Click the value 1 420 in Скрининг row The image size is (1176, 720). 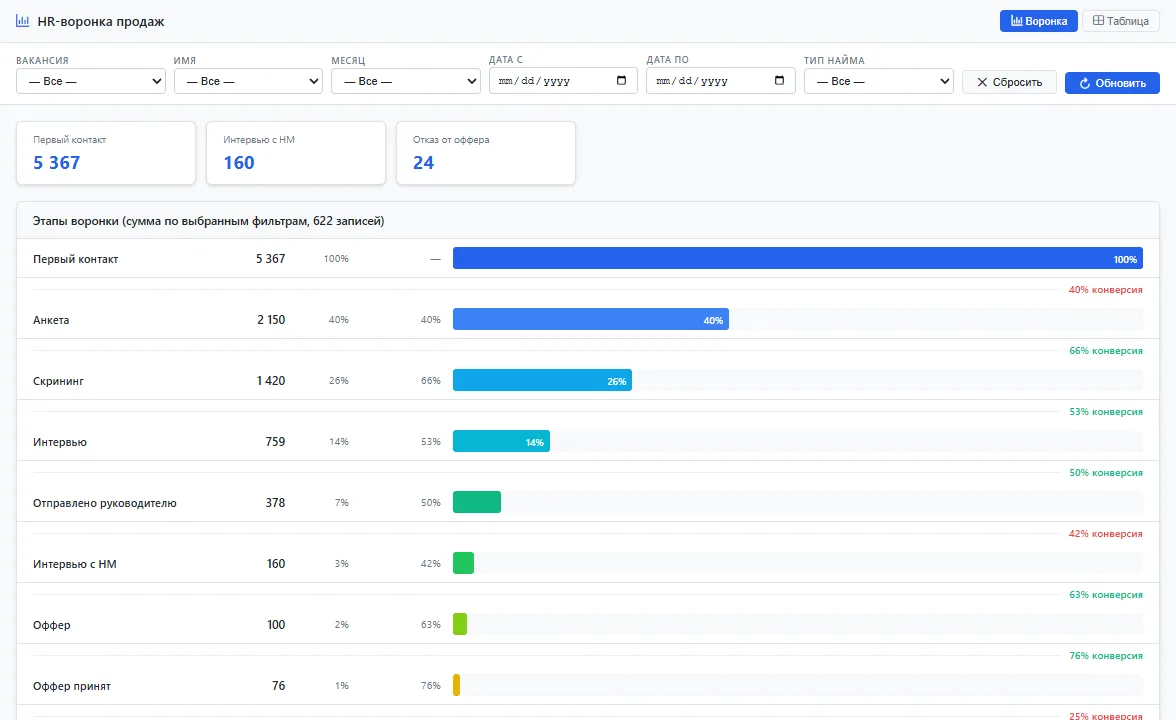point(271,380)
